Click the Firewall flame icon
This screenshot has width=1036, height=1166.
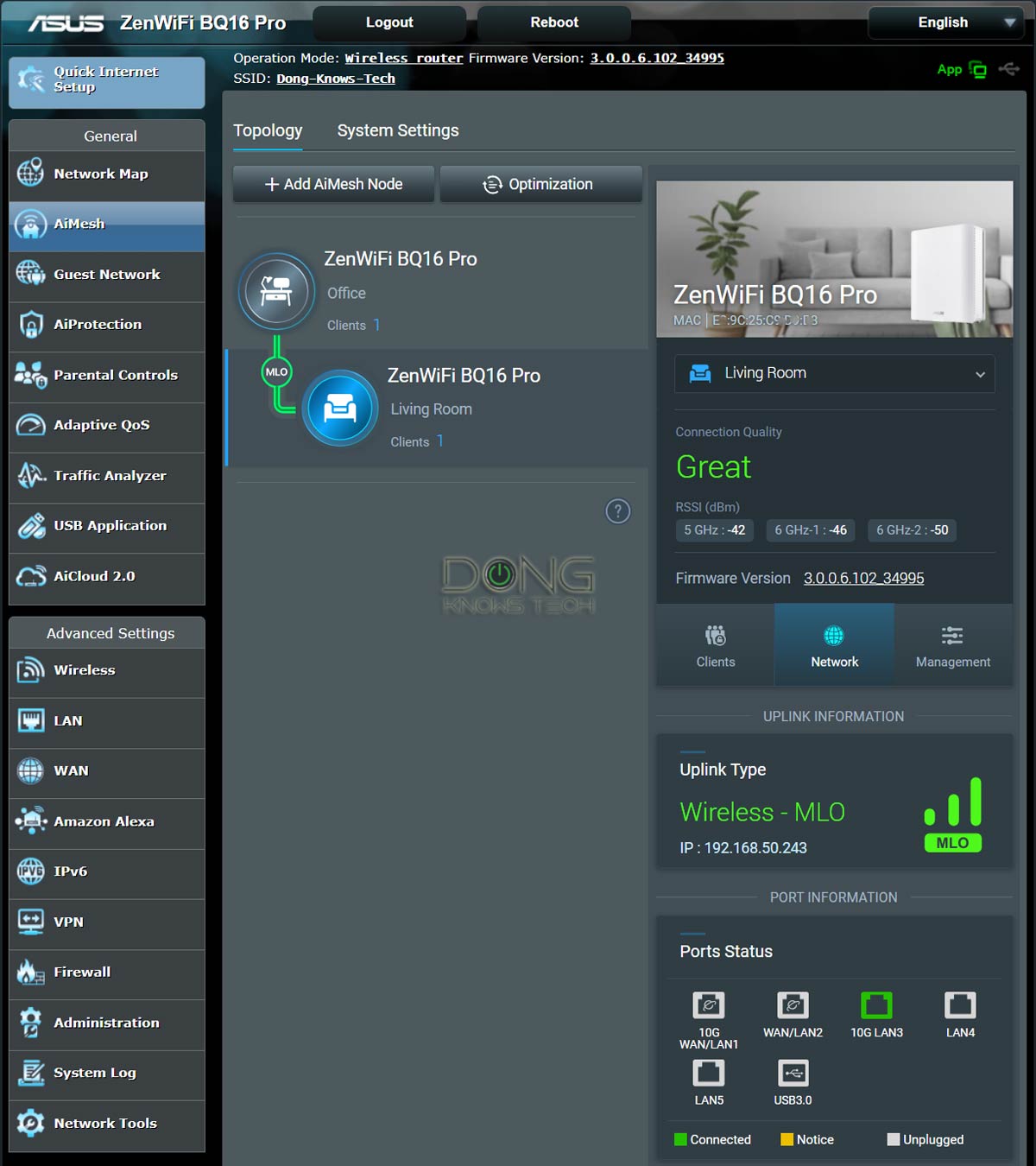[30, 972]
